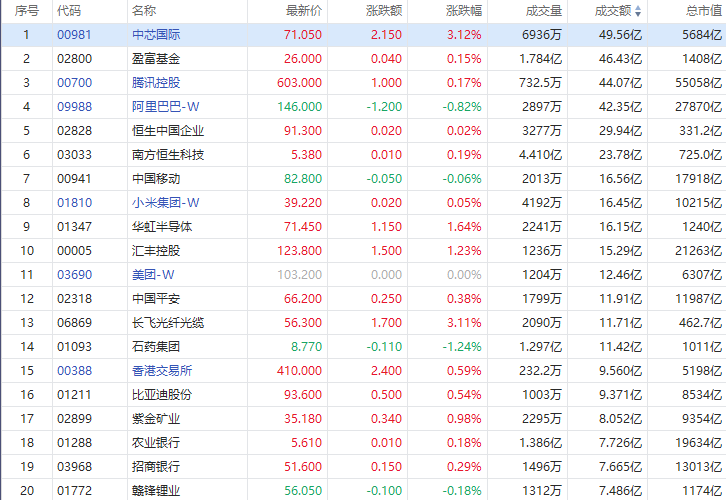Click 香港交易所 price 410.000
This screenshot has width=726, height=500.
tap(300, 371)
